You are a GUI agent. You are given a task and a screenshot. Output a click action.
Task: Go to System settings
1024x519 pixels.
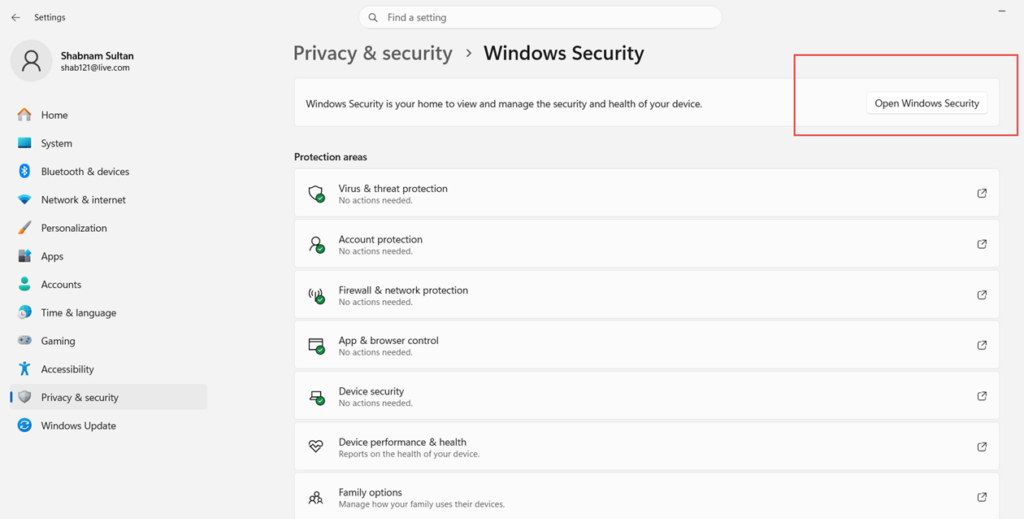pyautogui.click(x=108, y=143)
